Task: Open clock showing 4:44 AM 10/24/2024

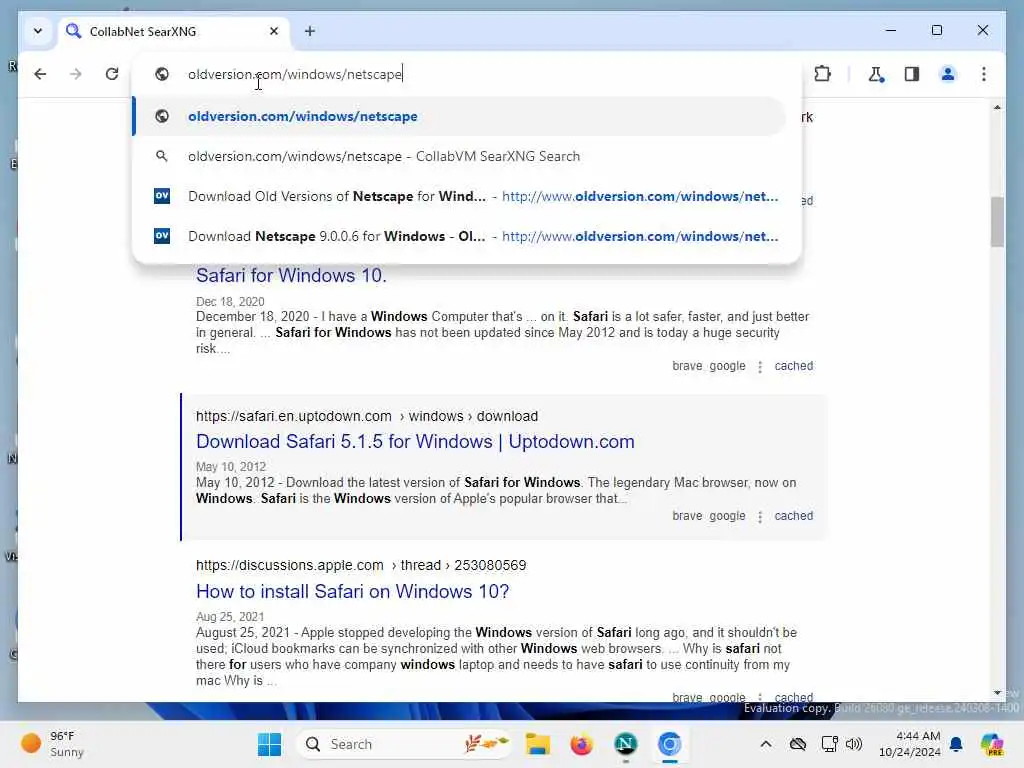Action: [910, 744]
